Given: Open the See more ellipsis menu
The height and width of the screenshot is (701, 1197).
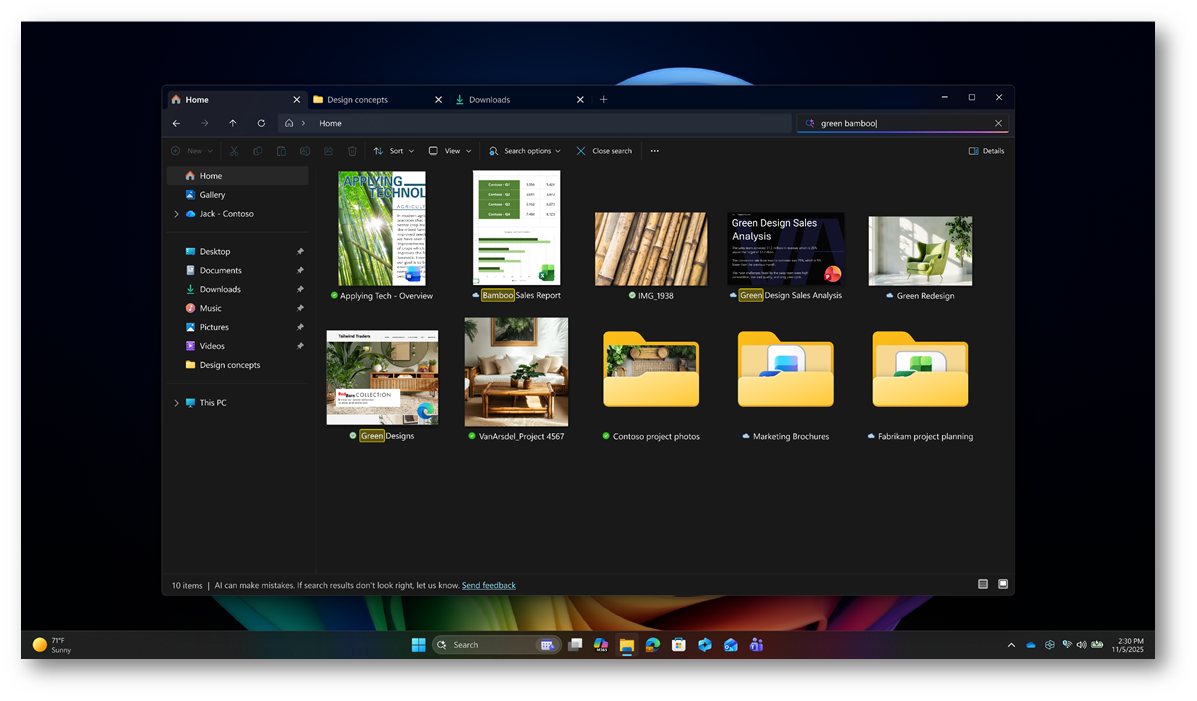Looking at the screenshot, I should click(654, 151).
